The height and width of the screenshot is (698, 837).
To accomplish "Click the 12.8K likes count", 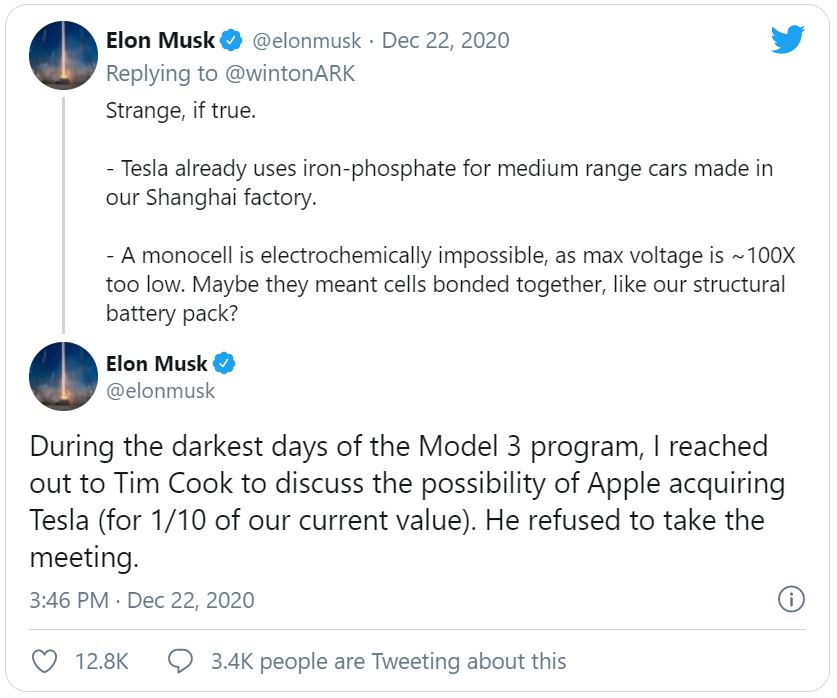I will [x=101, y=661].
